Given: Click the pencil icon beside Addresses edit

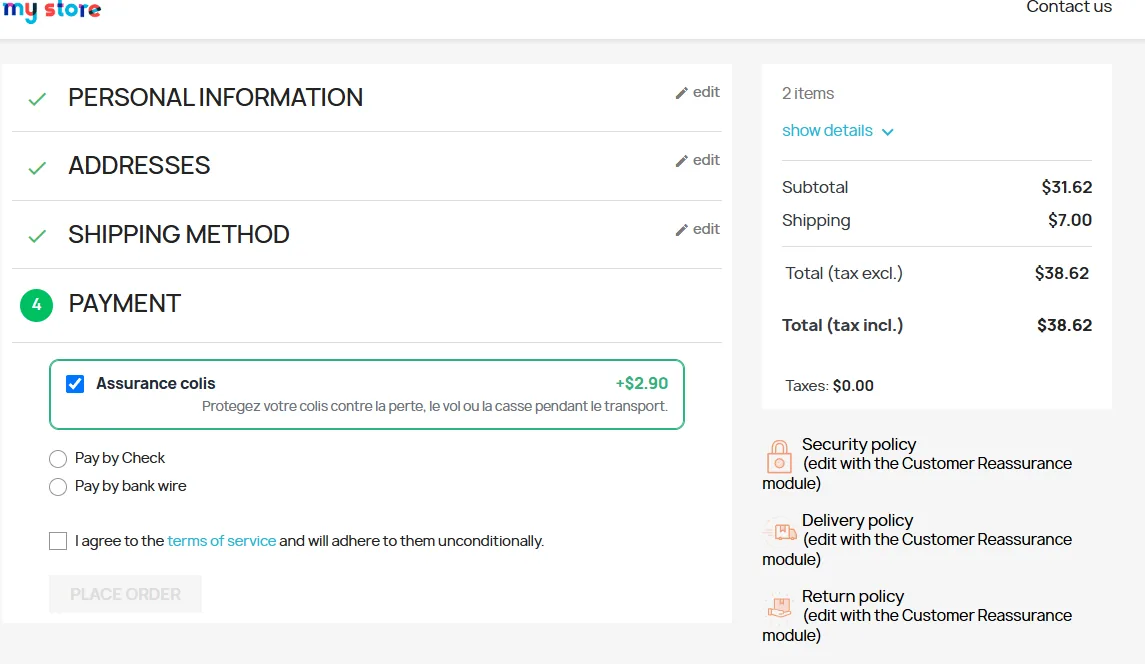Looking at the screenshot, I should [x=681, y=161].
